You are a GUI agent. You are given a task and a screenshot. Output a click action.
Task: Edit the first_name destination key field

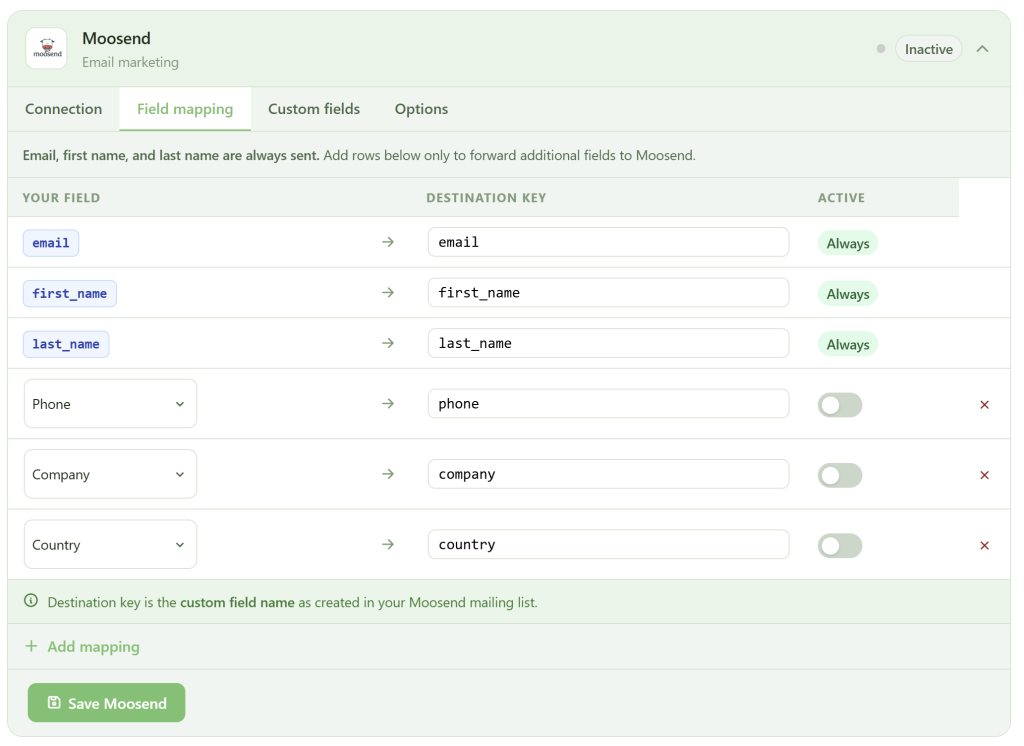click(608, 293)
